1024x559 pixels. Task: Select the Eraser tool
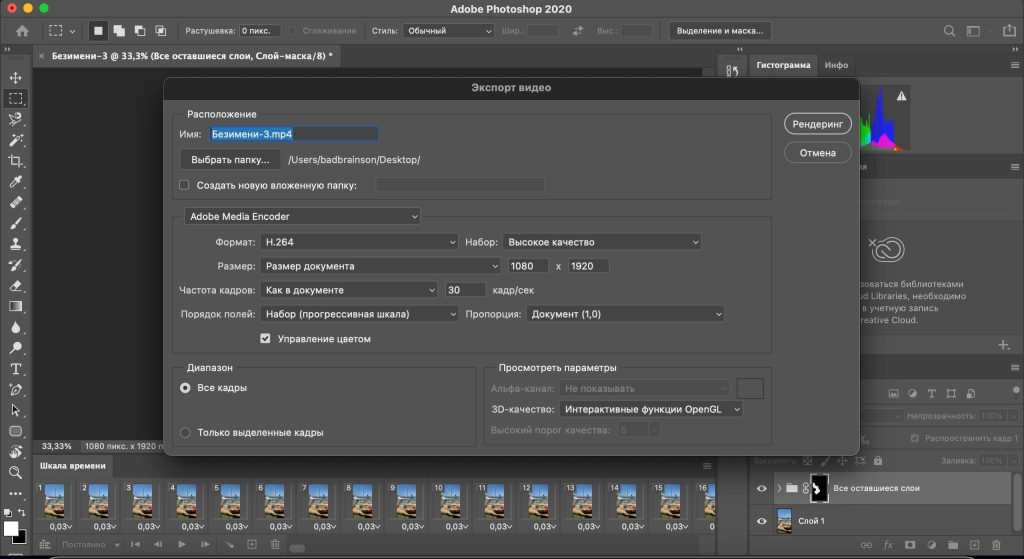[x=15, y=285]
